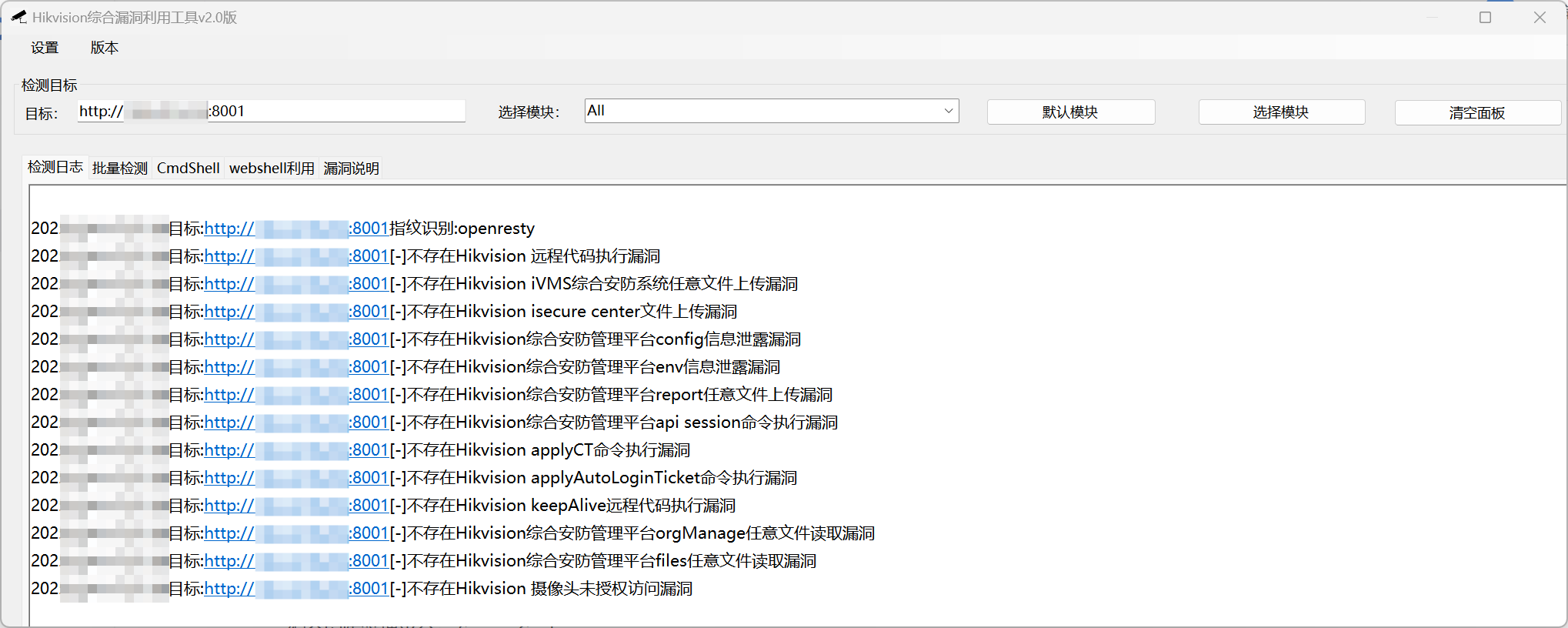Click the link in the orgManage任意文件读取 row

(296, 533)
